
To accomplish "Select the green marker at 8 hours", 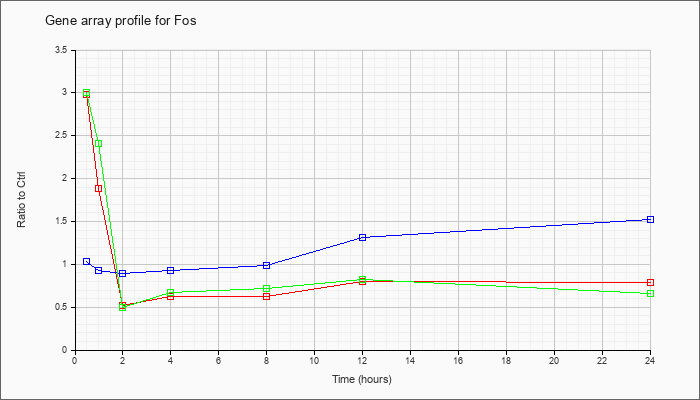I will [x=266, y=289].
